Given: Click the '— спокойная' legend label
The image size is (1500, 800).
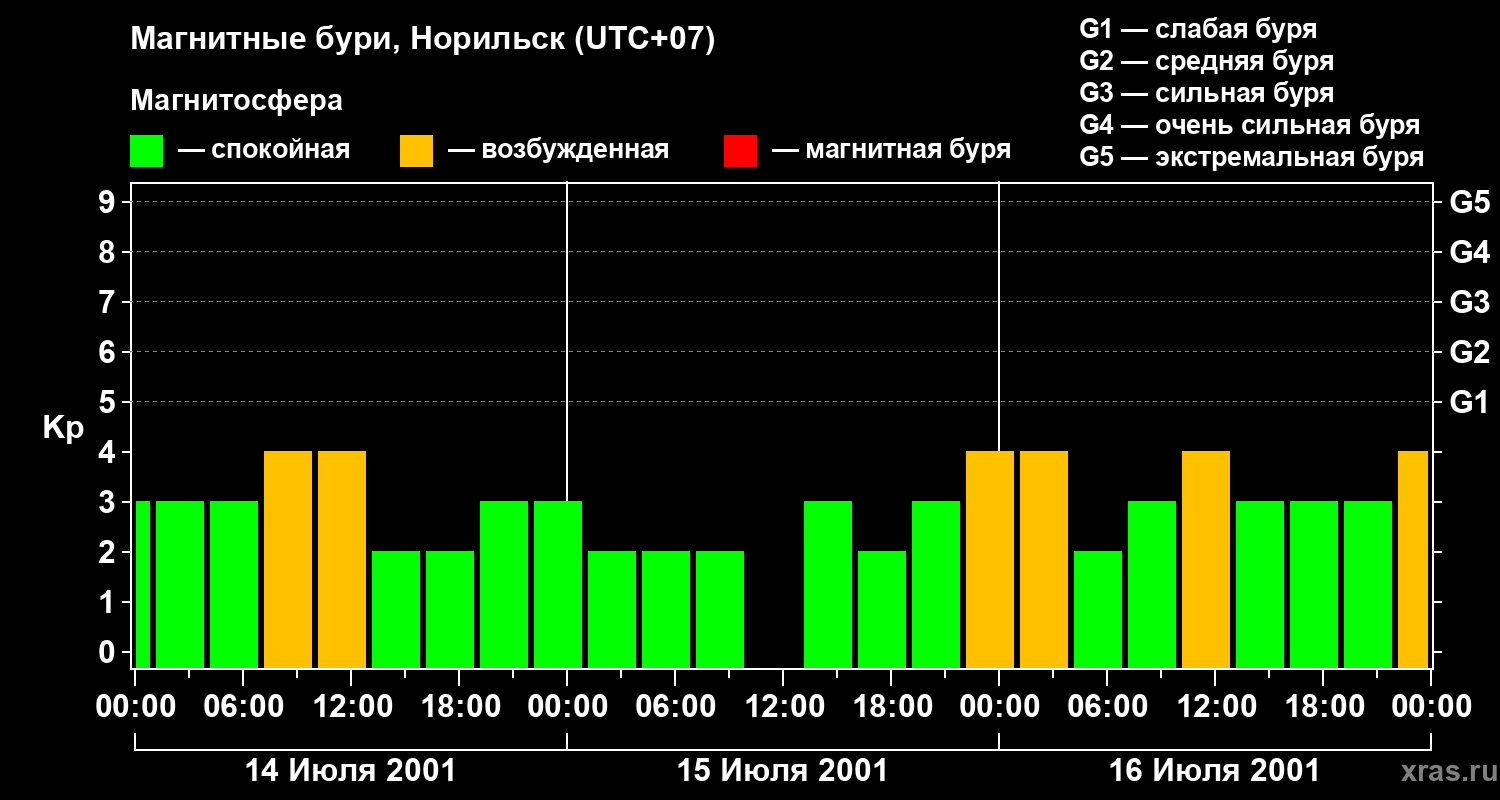Looking at the screenshot, I should coord(264,150).
